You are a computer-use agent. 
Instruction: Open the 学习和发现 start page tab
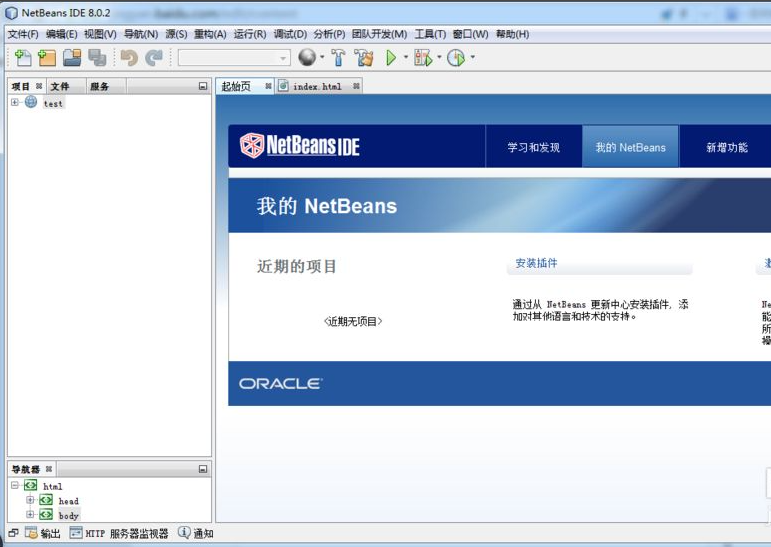pos(534,147)
